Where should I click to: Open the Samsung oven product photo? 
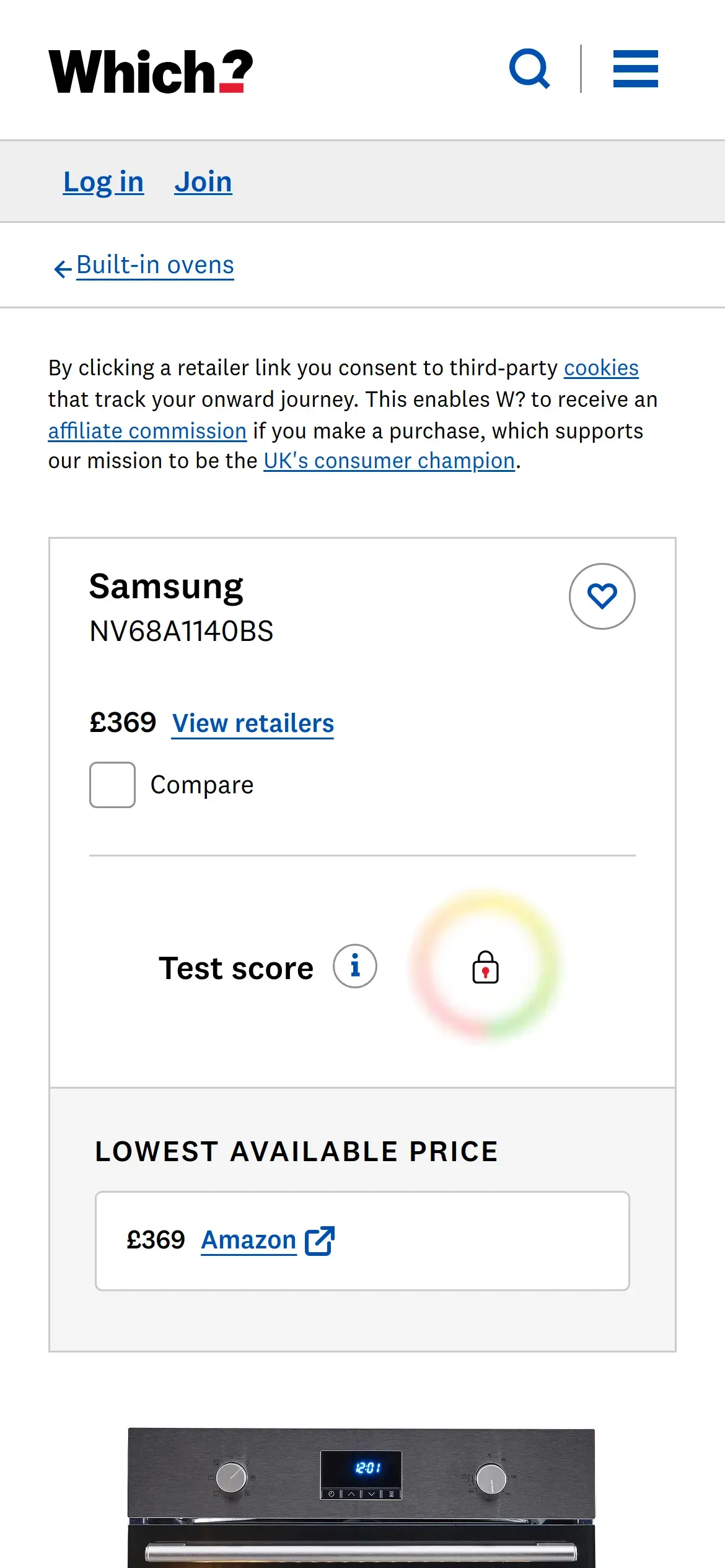(x=361, y=1497)
